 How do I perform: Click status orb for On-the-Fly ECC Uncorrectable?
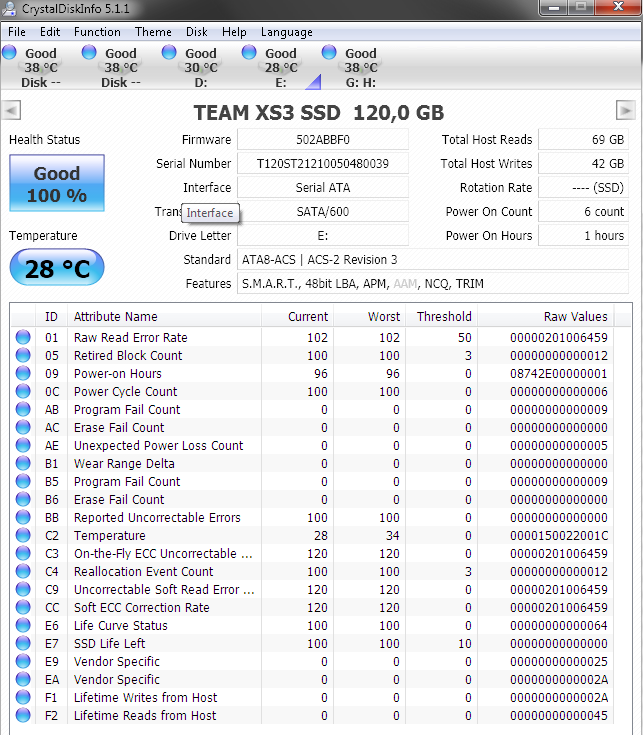point(23,553)
